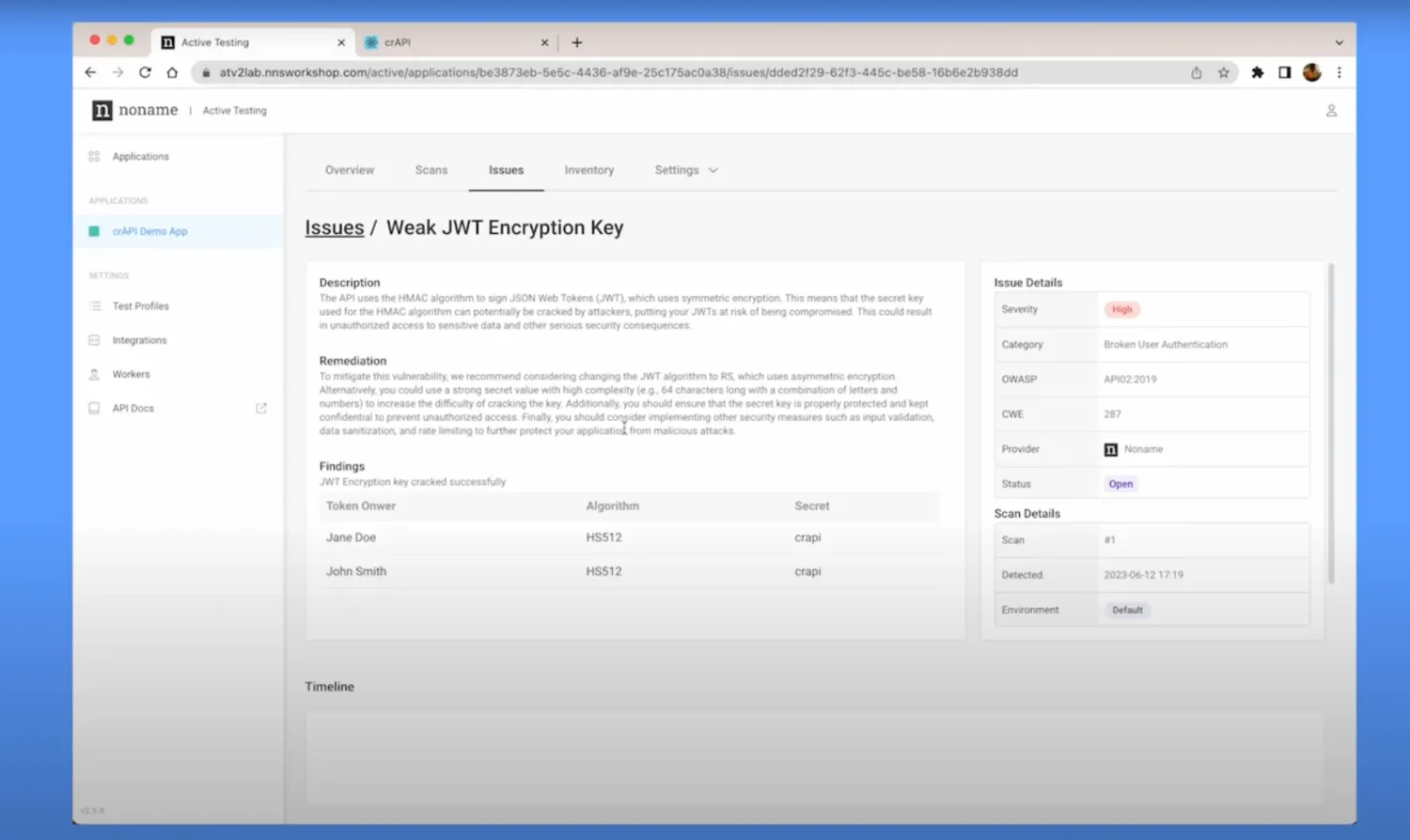Screen dimensions: 1410x840
Task: Click the Issue Details panel scrollbar
Action: 1331,423
